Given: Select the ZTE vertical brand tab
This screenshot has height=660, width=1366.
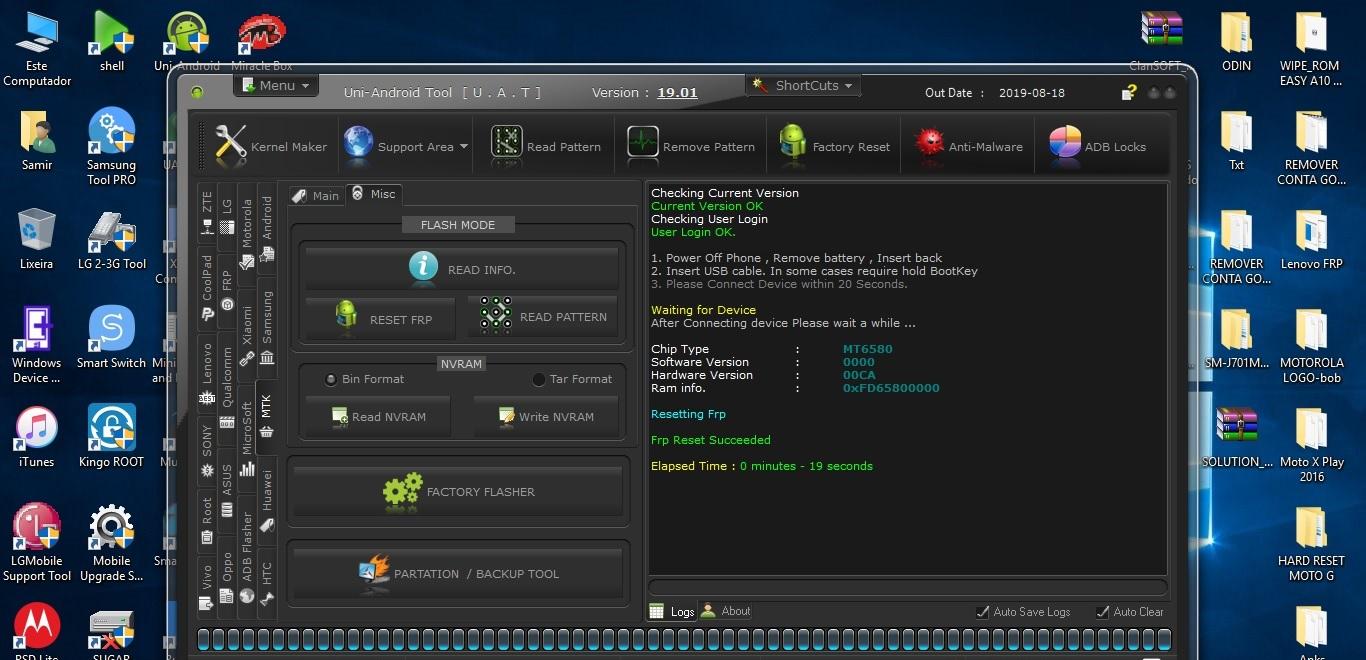Looking at the screenshot, I should coord(207,214).
